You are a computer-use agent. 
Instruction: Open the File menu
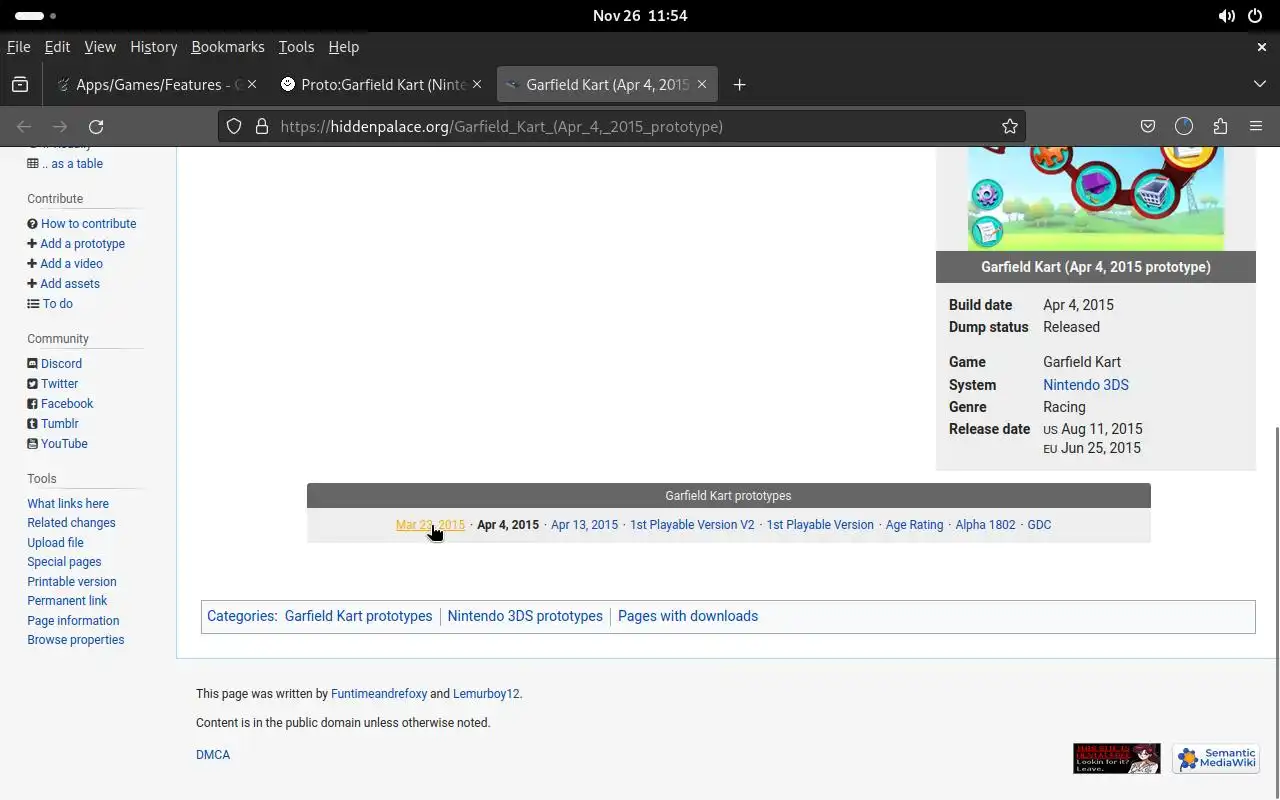click(x=18, y=47)
